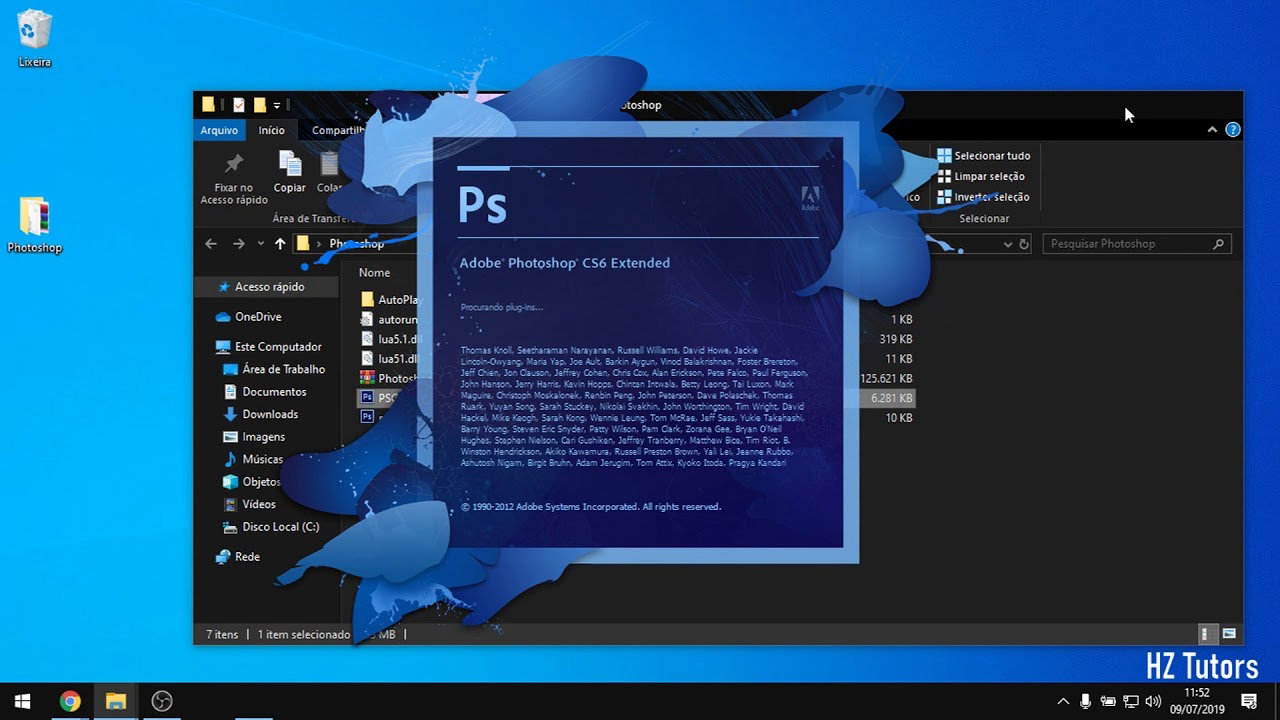Screen dimensions: 1280x720
Task: Switch to large icons view in status bar
Action: (1229, 634)
